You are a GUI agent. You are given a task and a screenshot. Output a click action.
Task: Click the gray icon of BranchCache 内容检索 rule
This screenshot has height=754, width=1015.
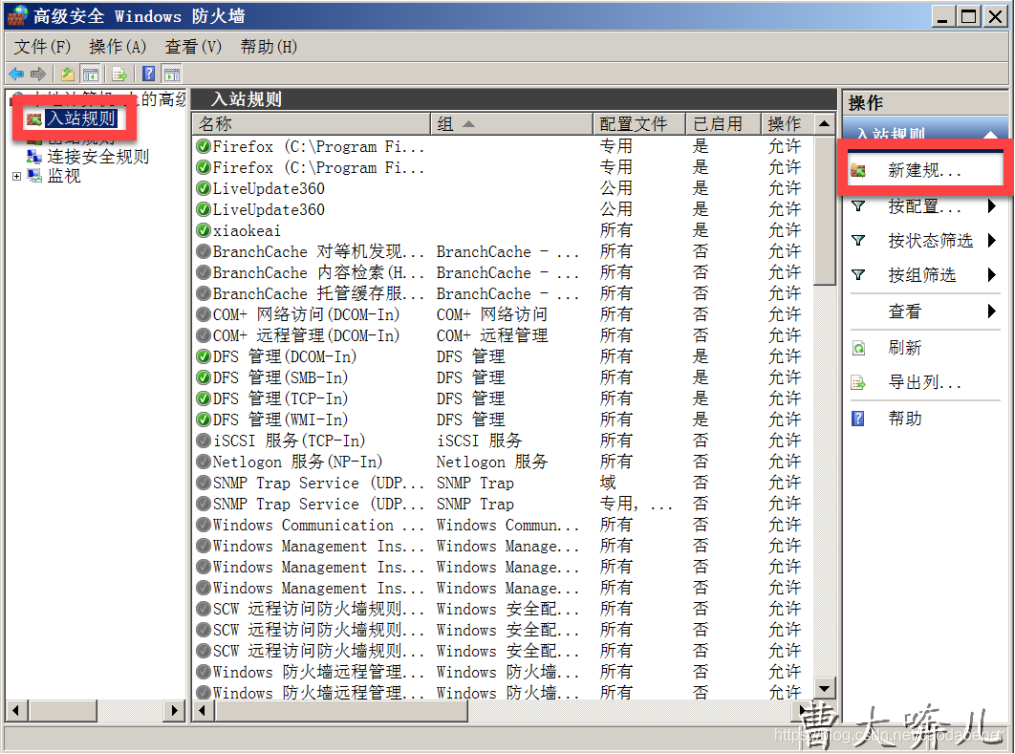coord(203,272)
